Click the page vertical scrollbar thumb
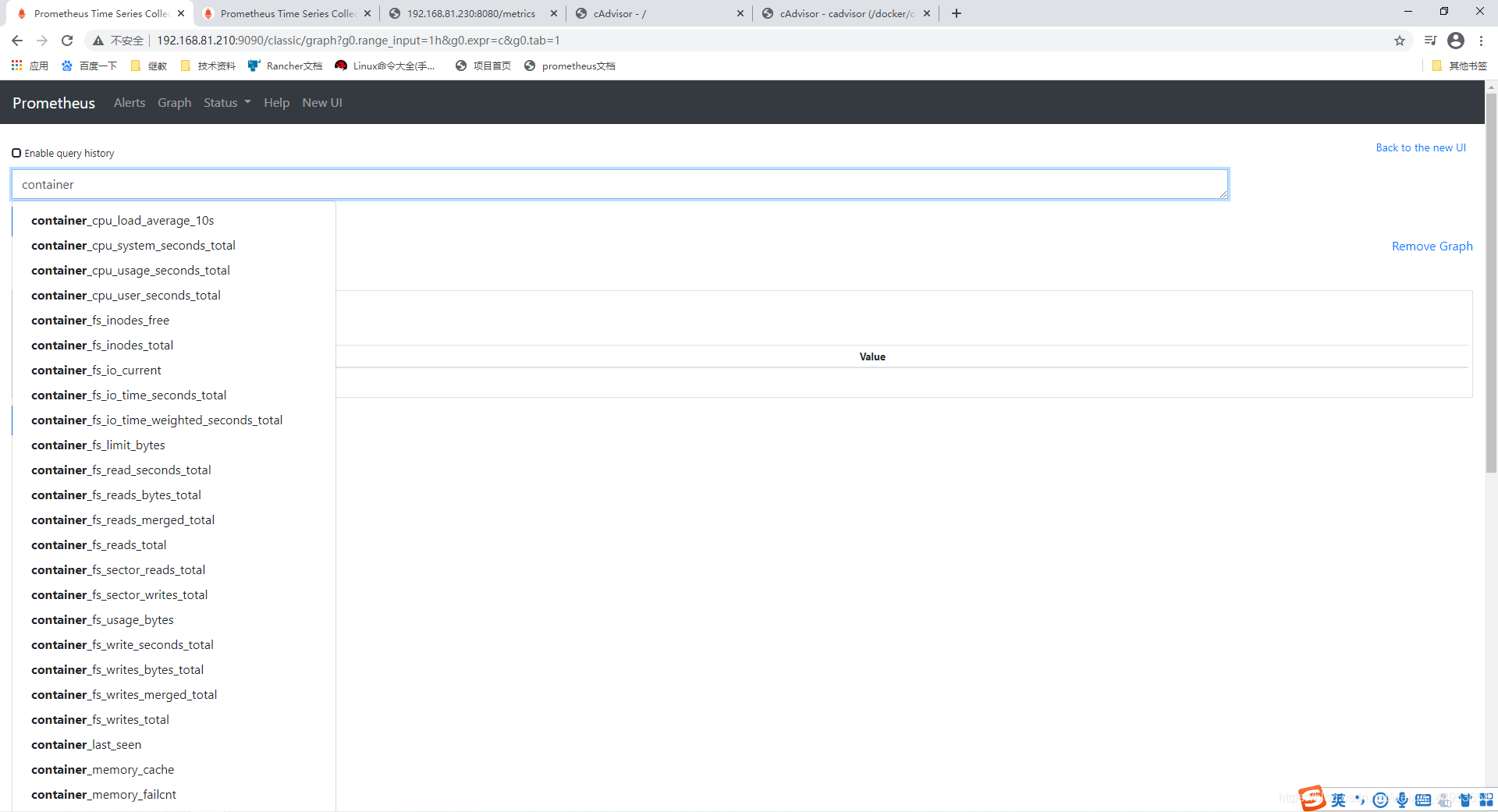Image resolution: width=1498 pixels, height=812 pixels. pyautogui.click(x=1491, y=284)
